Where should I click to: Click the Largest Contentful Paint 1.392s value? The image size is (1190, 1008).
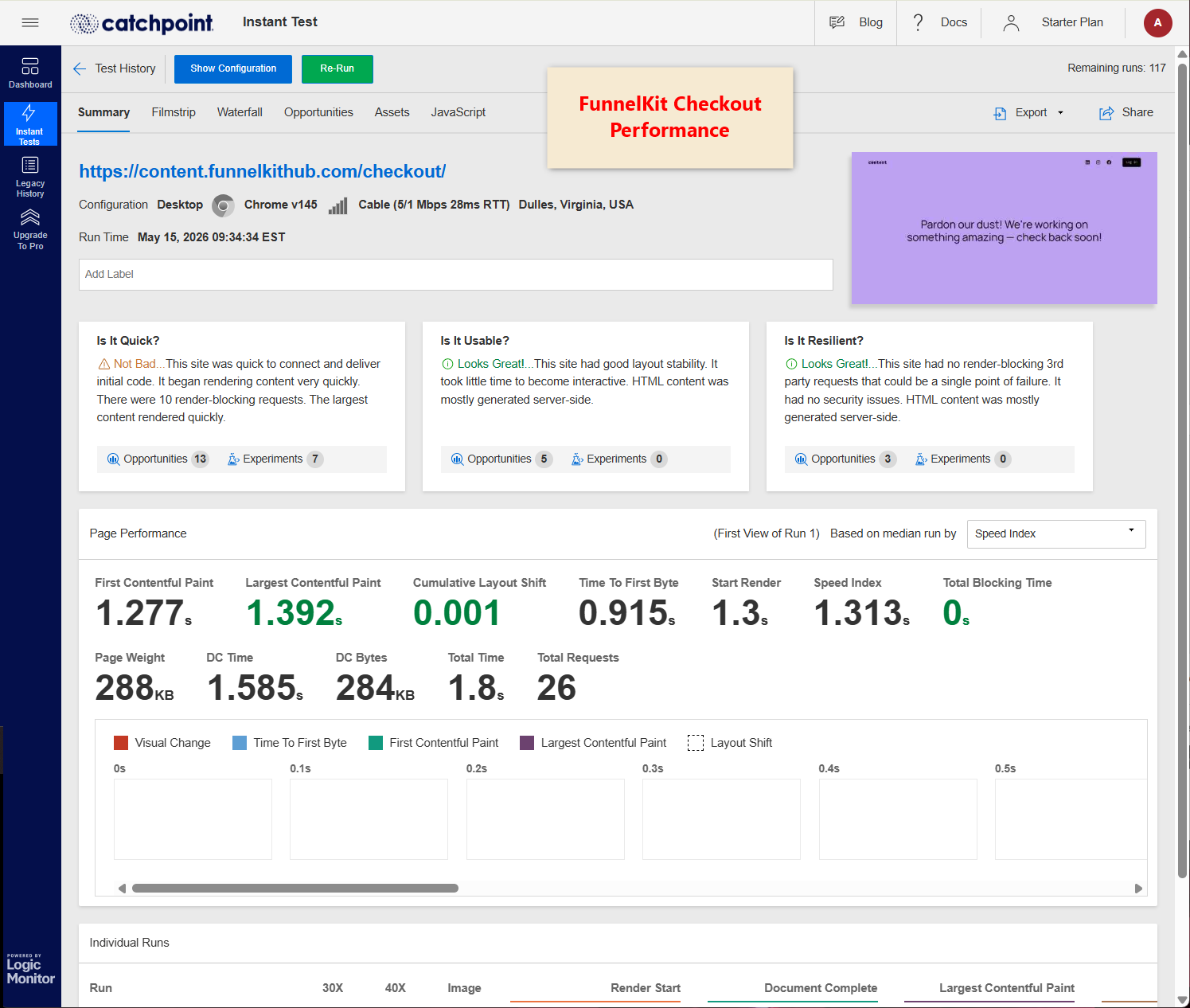[x=295, y=613]
